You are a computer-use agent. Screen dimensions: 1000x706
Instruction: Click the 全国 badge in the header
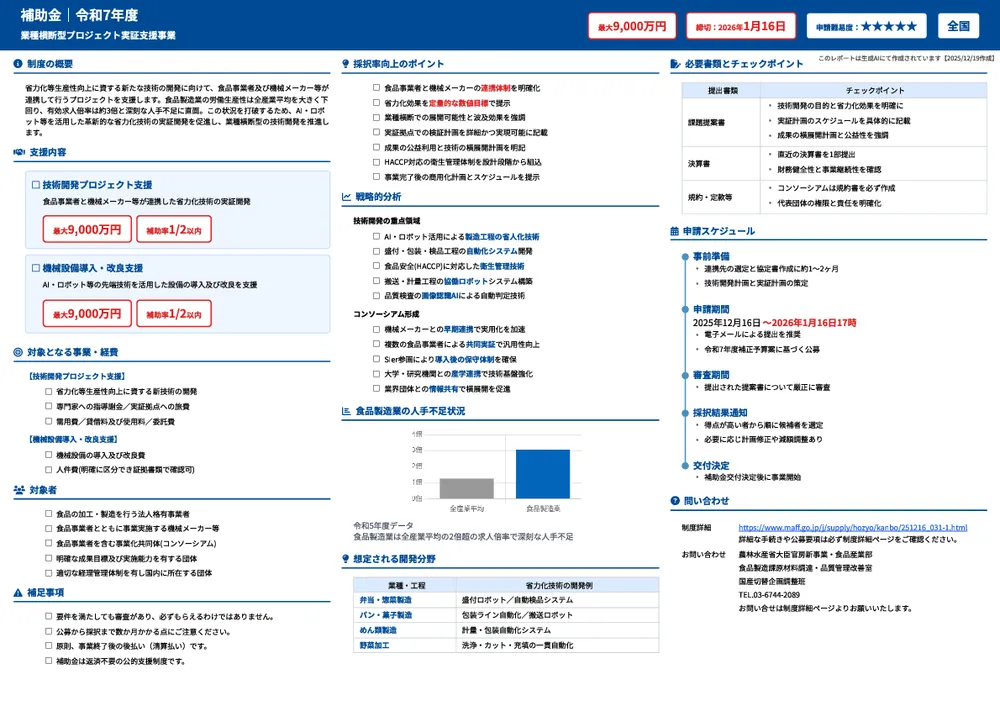(958, 26)
